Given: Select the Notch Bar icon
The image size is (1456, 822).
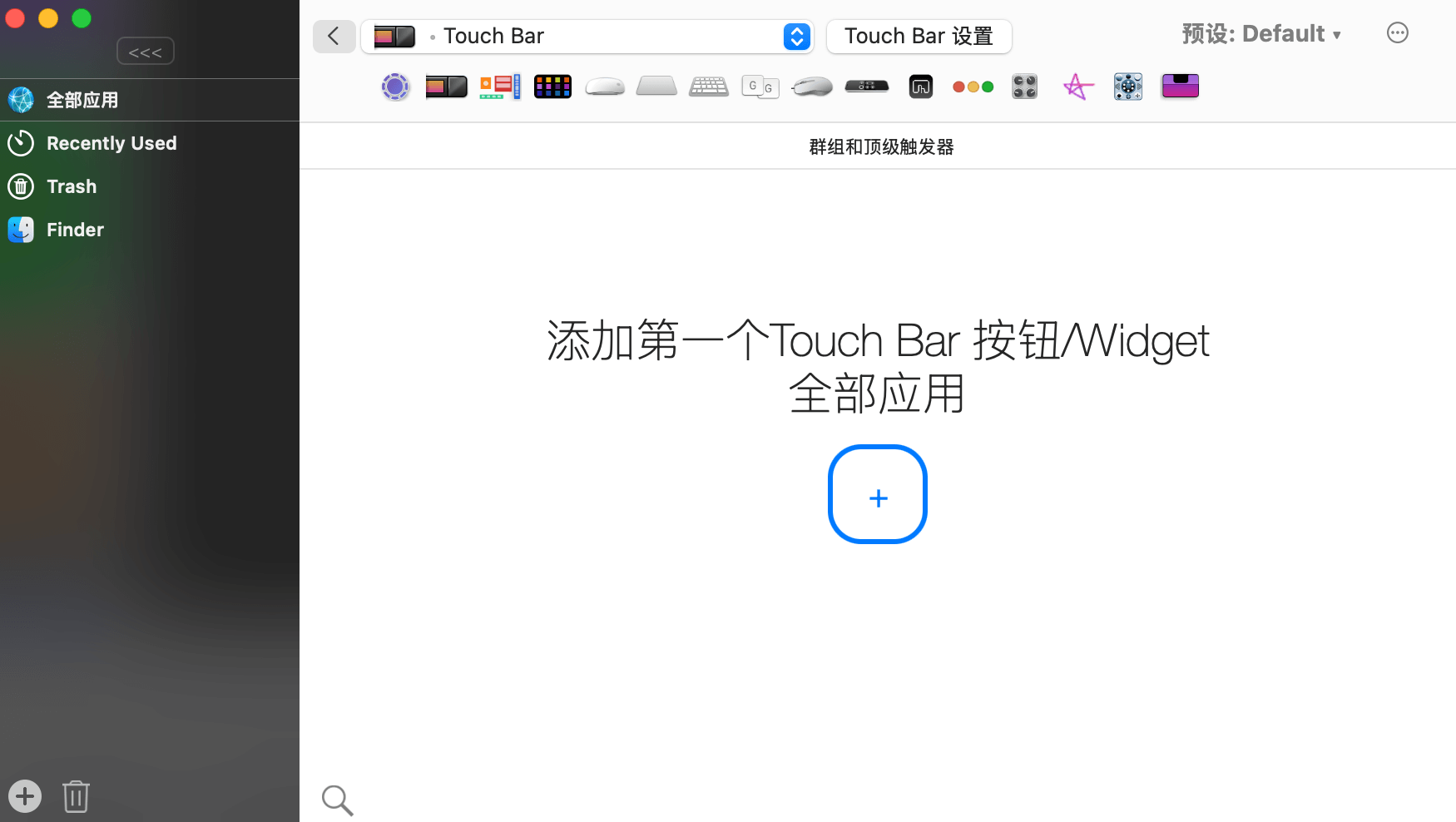Looking at the screenshot, I should coord(1180,87).
